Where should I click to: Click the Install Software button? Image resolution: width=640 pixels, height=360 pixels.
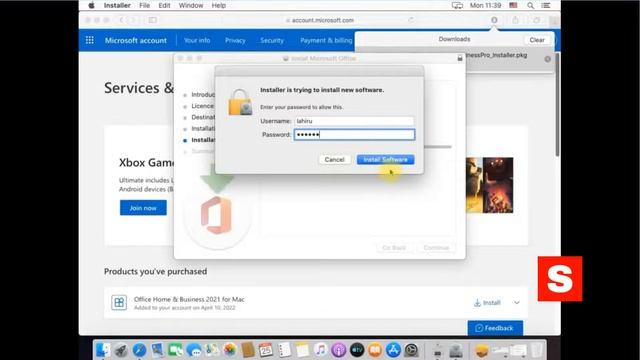coord(385,160)
